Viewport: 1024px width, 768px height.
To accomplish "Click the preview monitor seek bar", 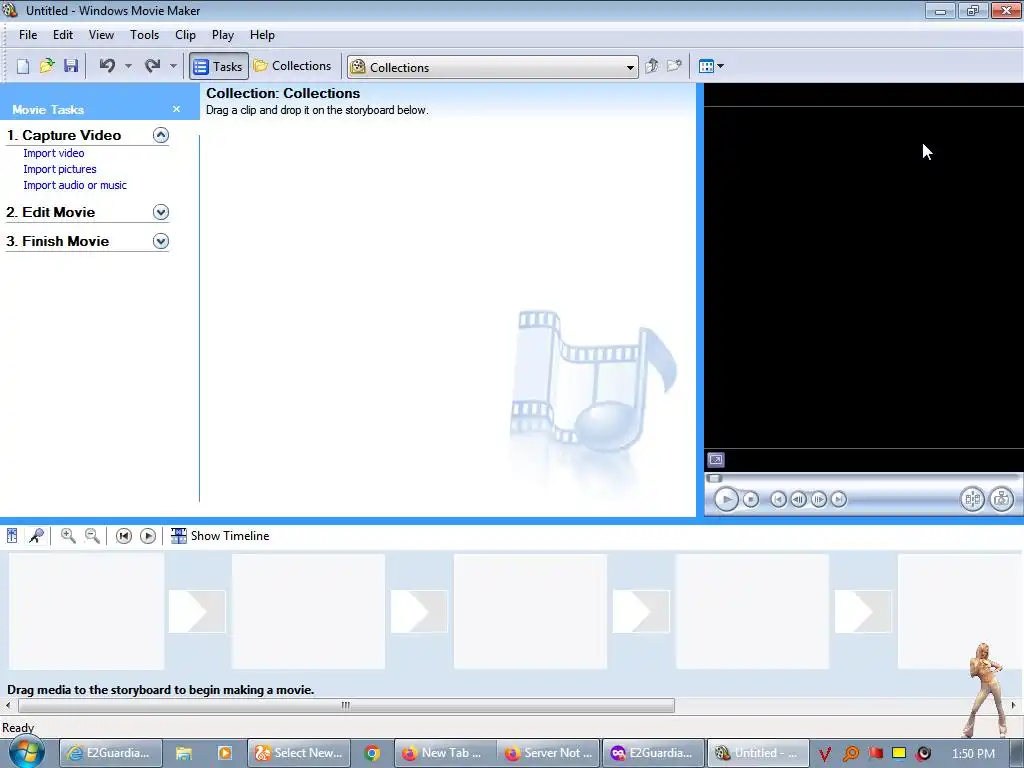I will coord(863,478).
